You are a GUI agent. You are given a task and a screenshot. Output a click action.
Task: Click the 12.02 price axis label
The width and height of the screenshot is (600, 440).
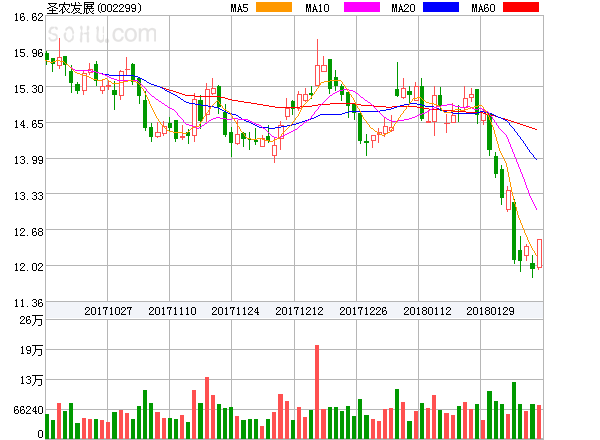tap(29, 267)
